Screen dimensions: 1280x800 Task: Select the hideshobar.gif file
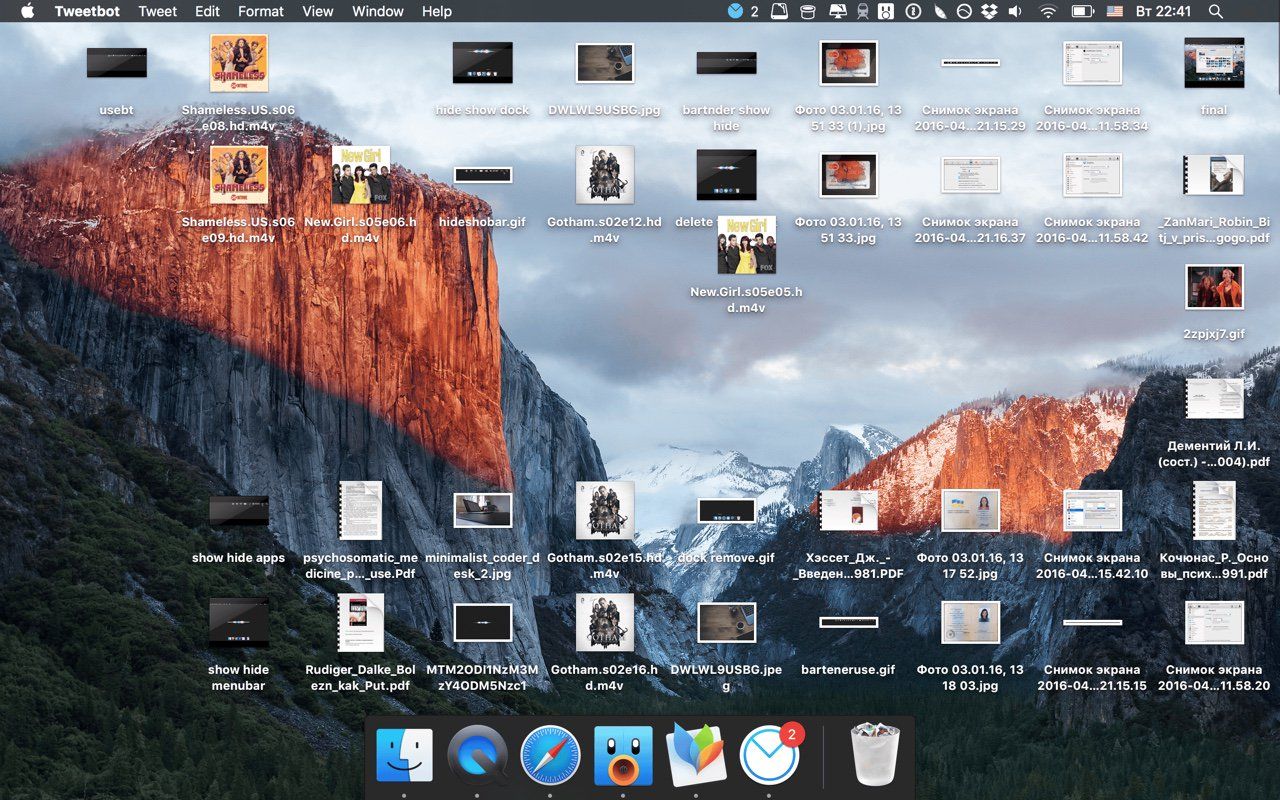click(483, 175)
